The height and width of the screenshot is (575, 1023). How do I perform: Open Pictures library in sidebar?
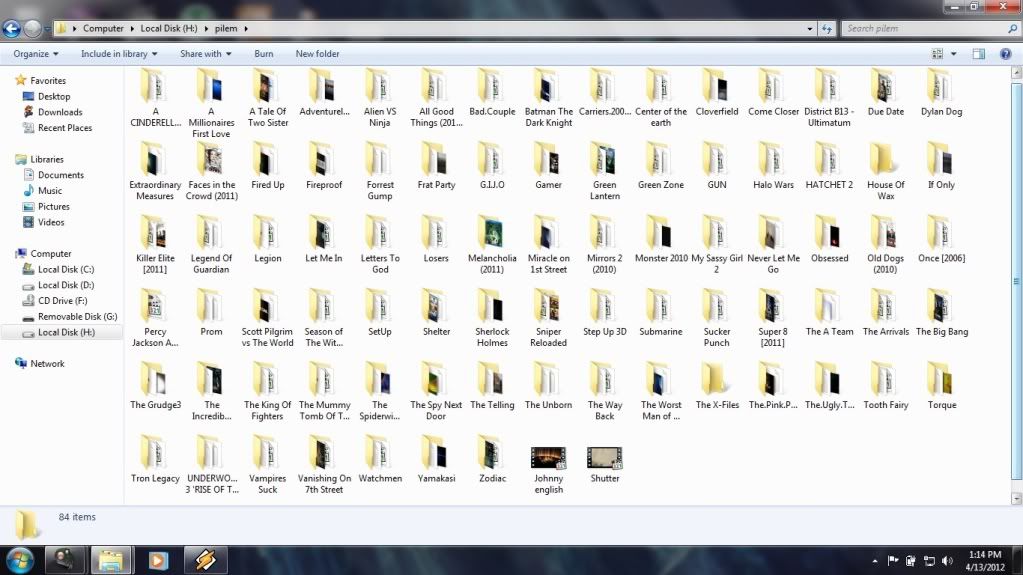tap(53, 206)
